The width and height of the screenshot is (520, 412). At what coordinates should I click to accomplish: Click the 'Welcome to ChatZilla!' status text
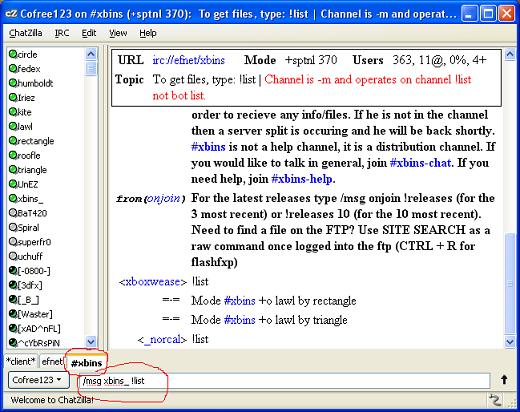[52, 400]
